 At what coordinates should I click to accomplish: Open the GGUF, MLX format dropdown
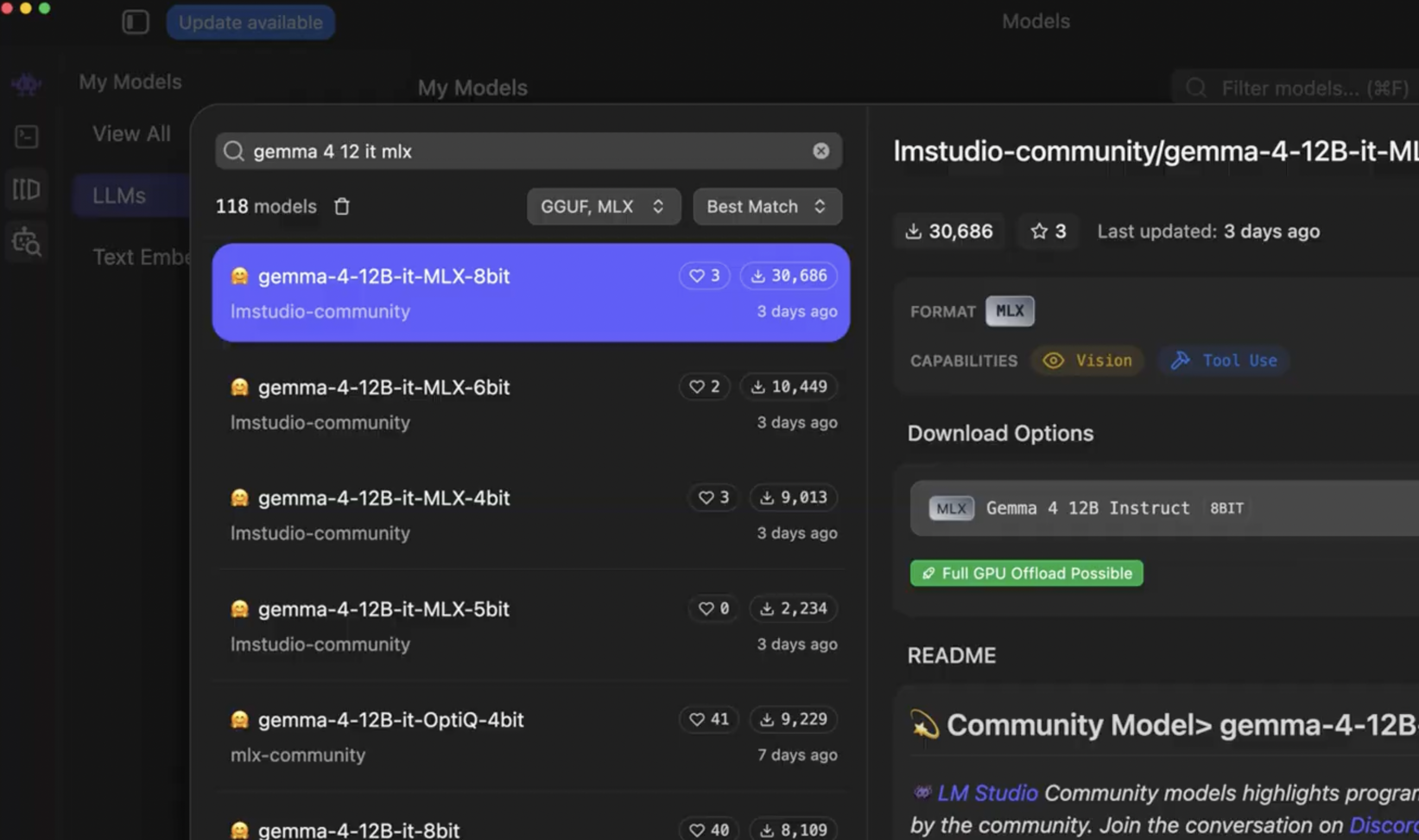(x=604, y=207)
